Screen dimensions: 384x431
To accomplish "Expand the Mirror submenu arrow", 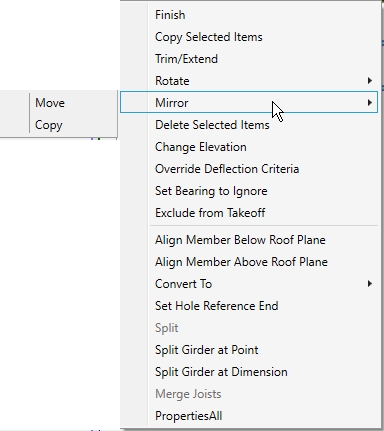I will tap(369, 103).
